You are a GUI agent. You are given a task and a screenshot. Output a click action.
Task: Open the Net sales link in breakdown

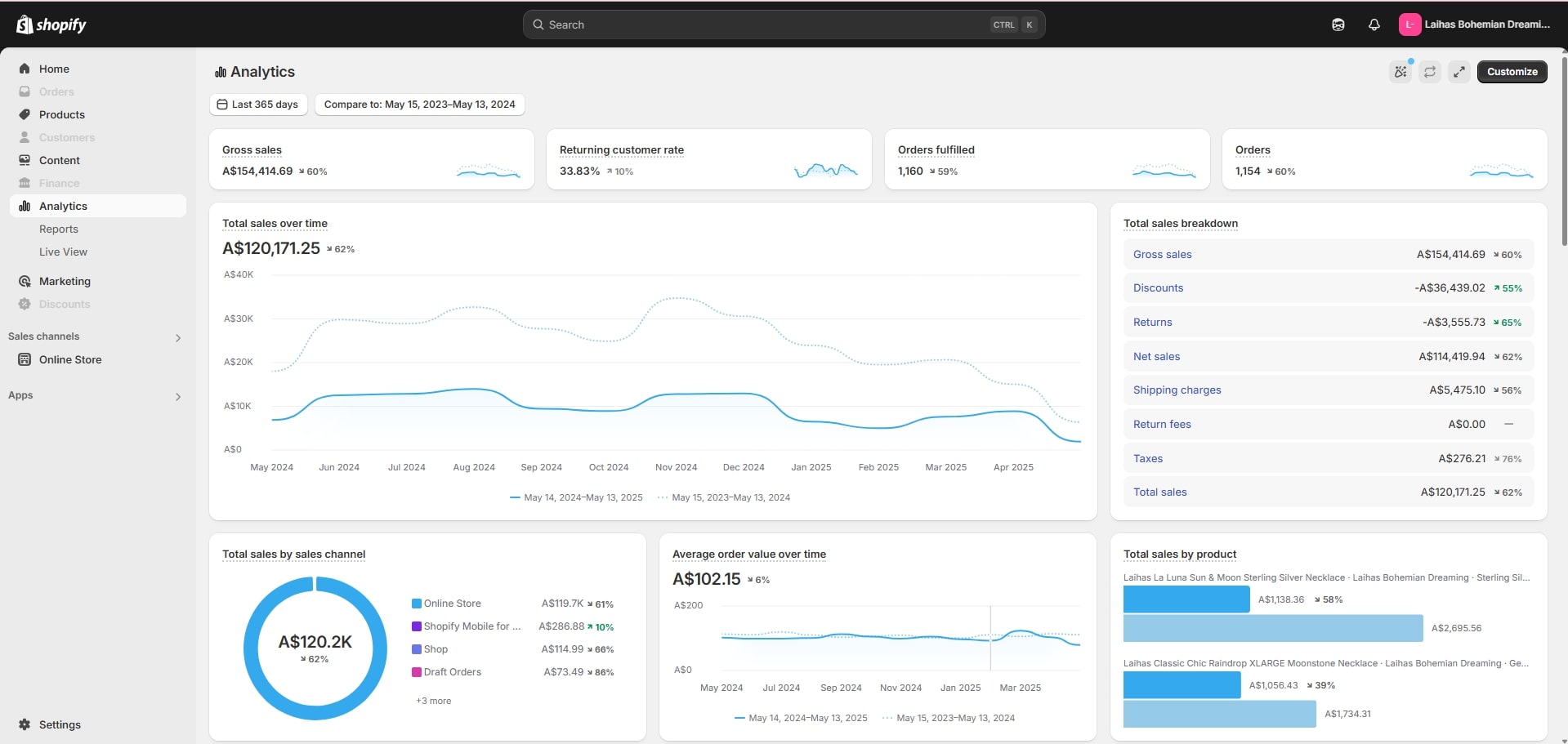pos(1156,357)
